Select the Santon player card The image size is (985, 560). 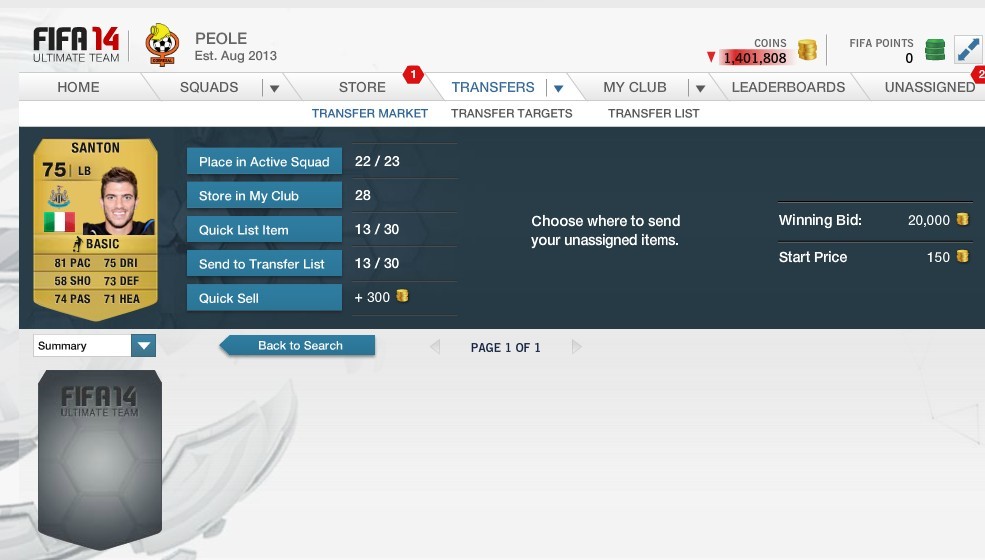(x=95, y=229)
